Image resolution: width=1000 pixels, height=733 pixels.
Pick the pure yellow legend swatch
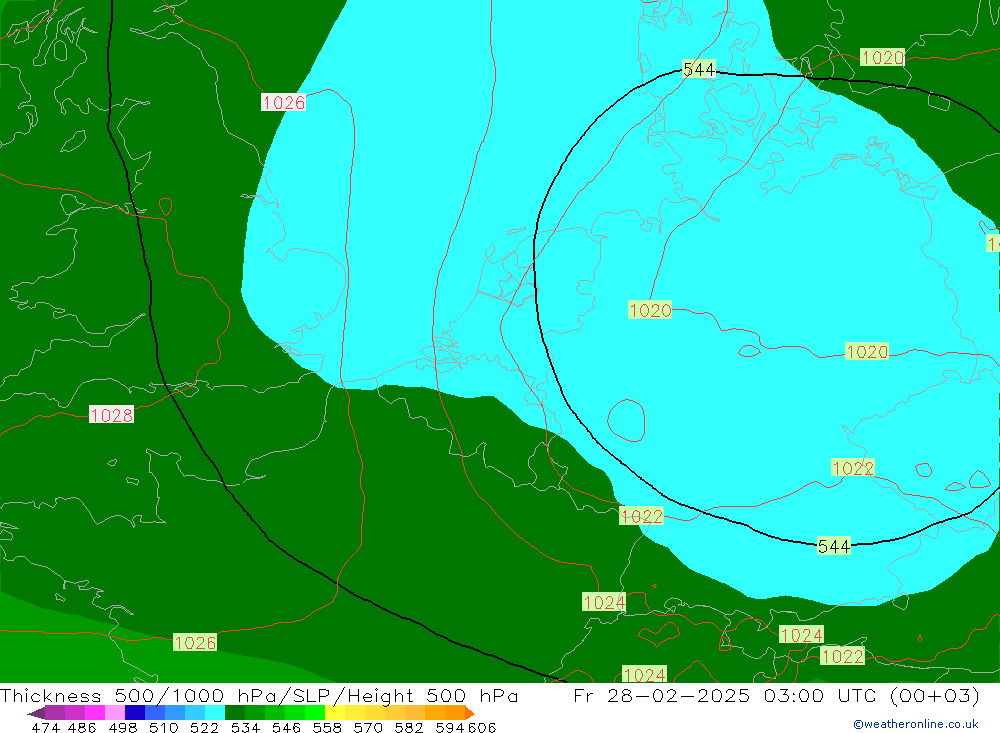335,713
